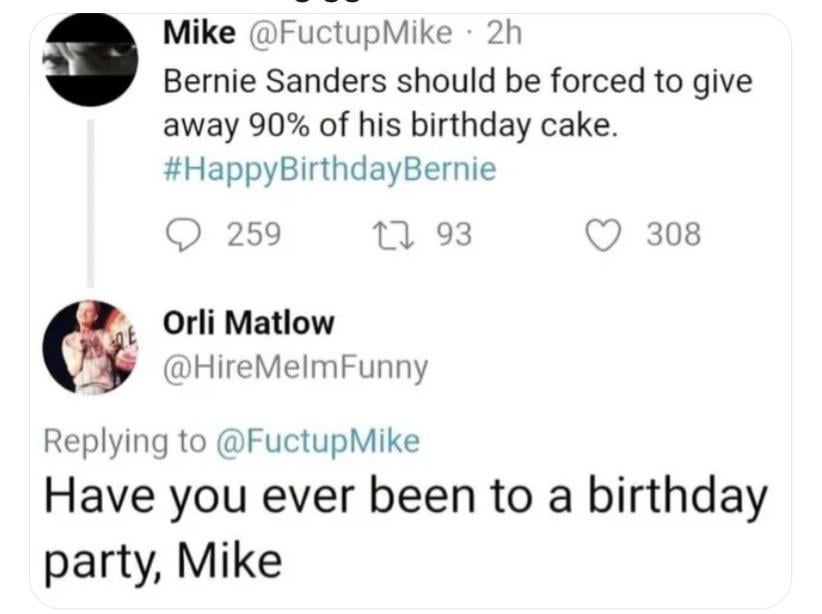The height and width of the screenshot is (614, 822).
Task: Like Mike's tweet with the heart icon
Action: point(603,234)
